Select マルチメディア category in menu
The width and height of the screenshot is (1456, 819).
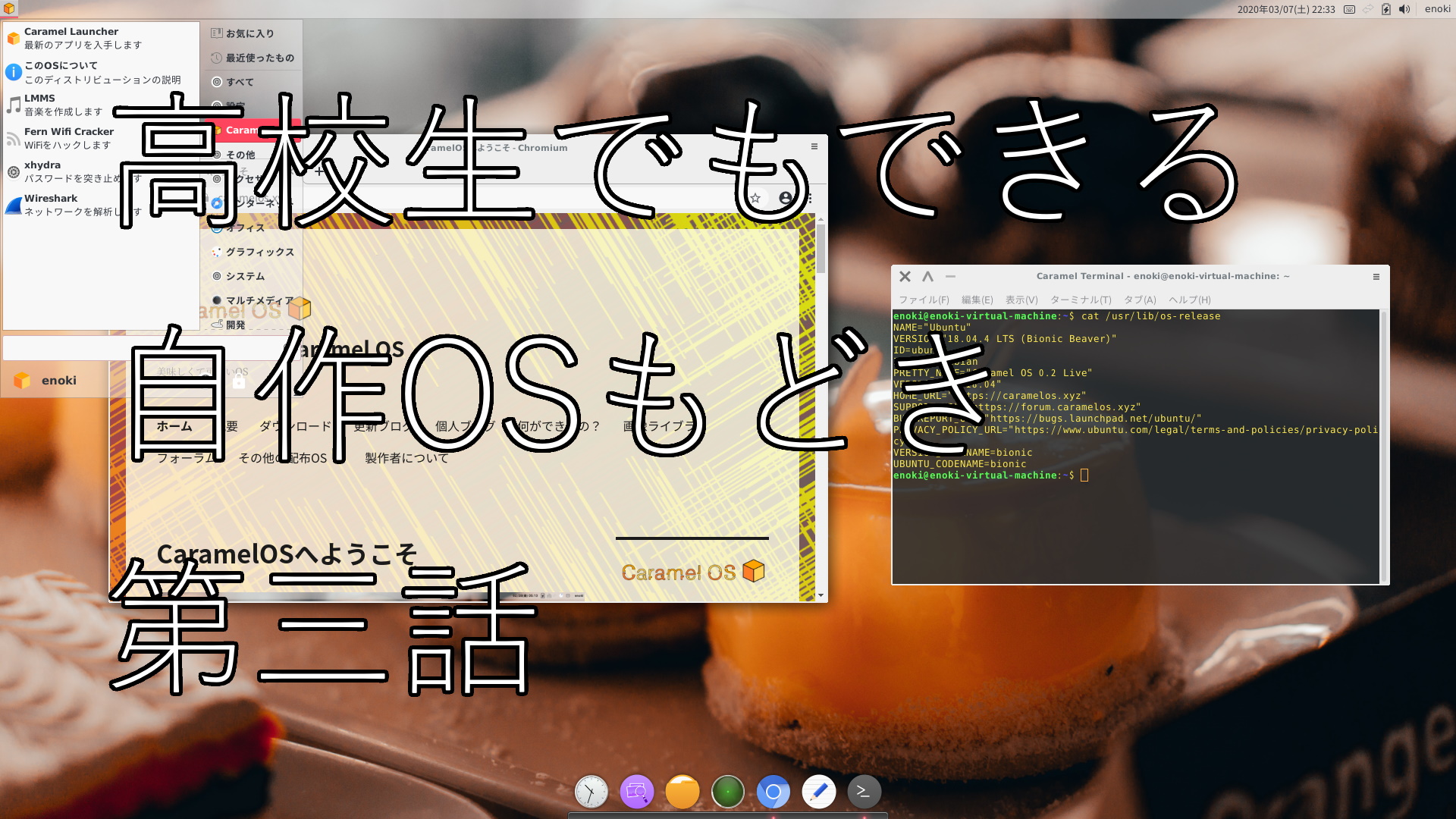pos(253,300)
